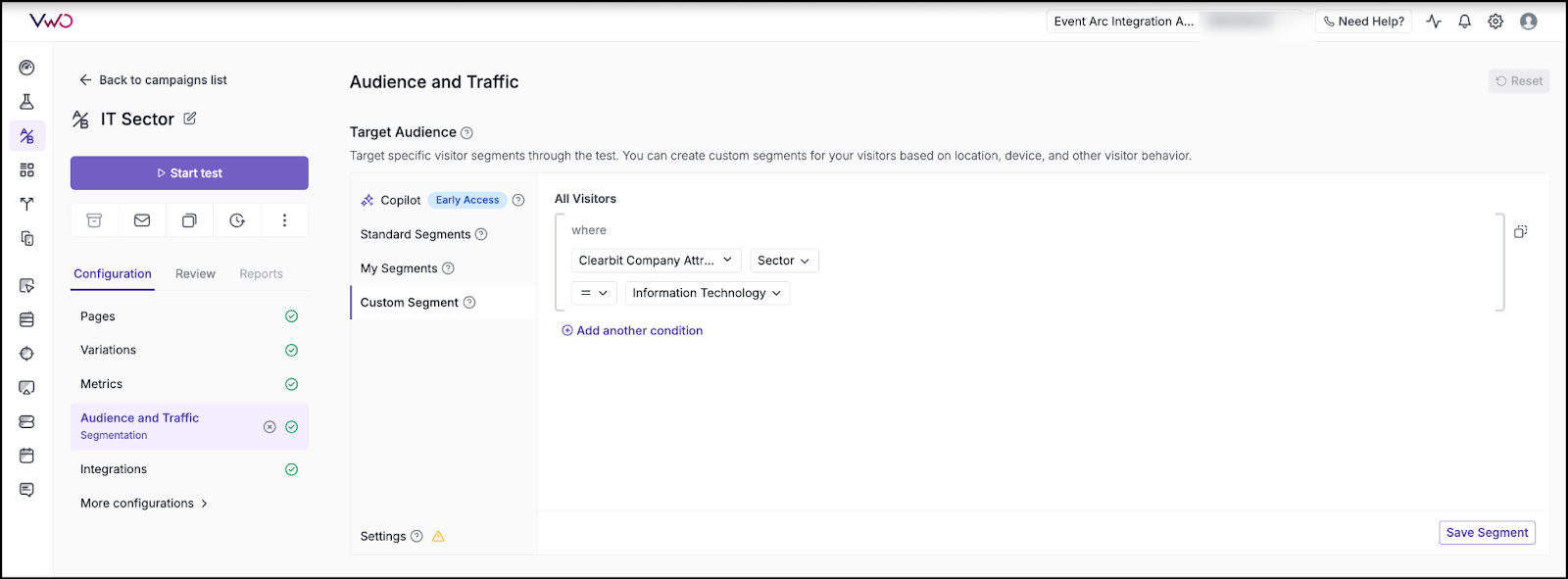1568x579 pixels.
Task: Click the duplicate condition group icon
Action: 1520,231
